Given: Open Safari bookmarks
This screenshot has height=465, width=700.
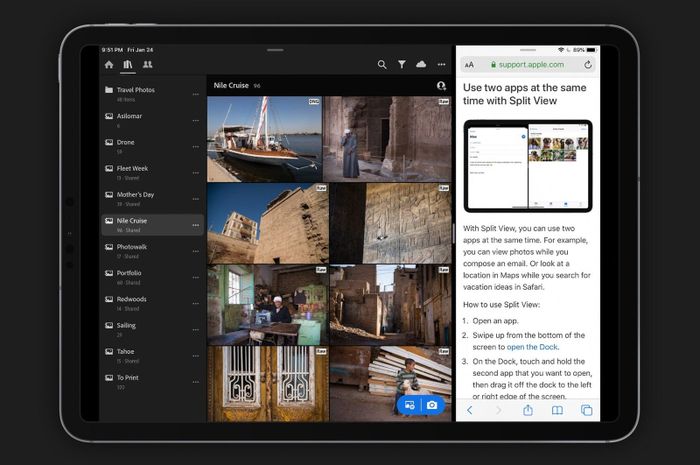Looking at the screenshot, I should (557, 410).
